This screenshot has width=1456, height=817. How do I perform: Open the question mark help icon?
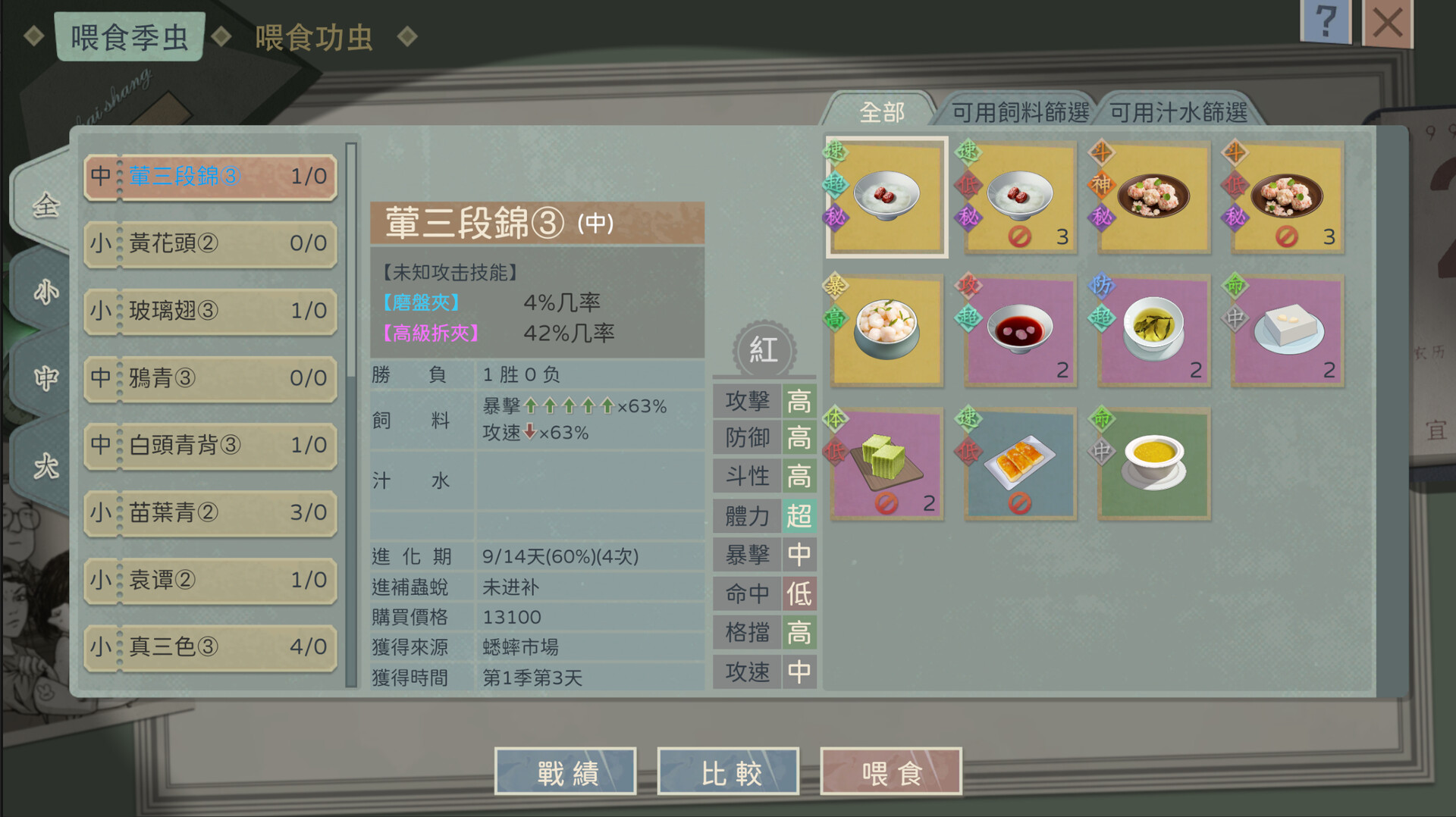(1326, 21)
